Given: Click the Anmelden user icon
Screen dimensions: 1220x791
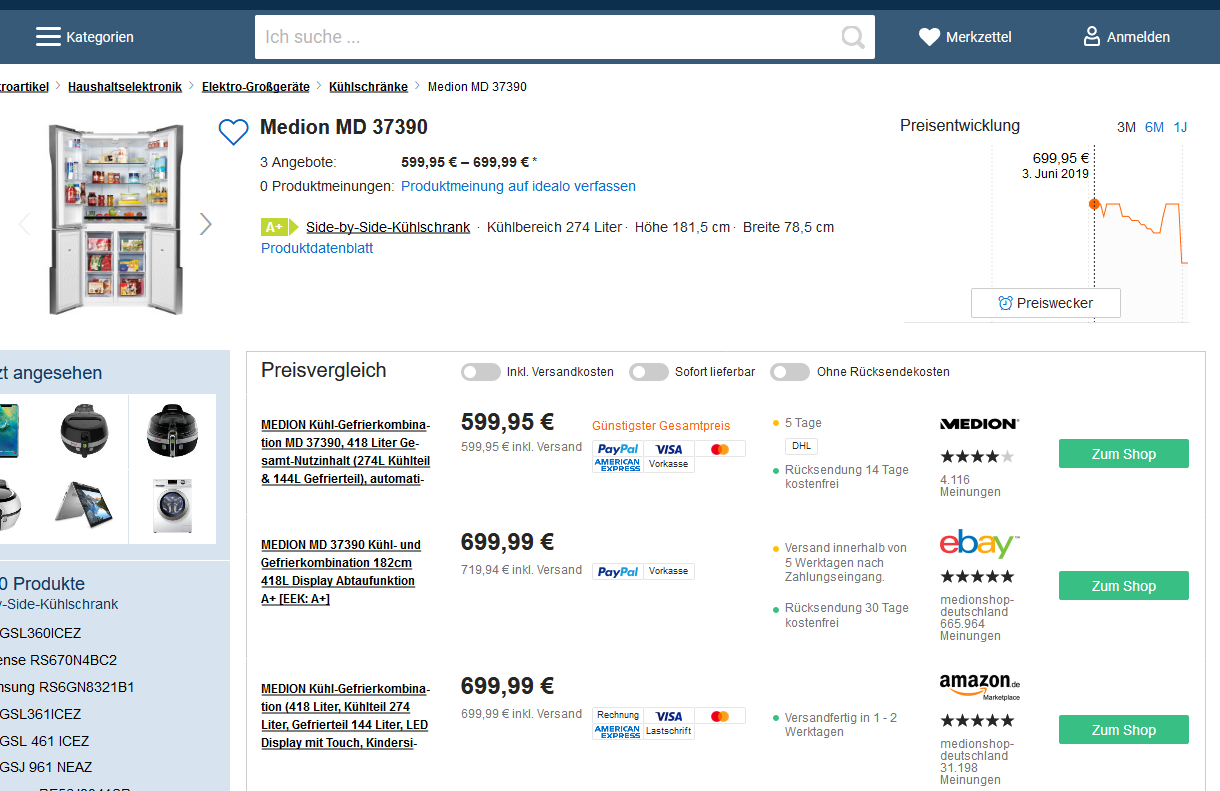Looking at the screenshot, I should click(1092, 37).
